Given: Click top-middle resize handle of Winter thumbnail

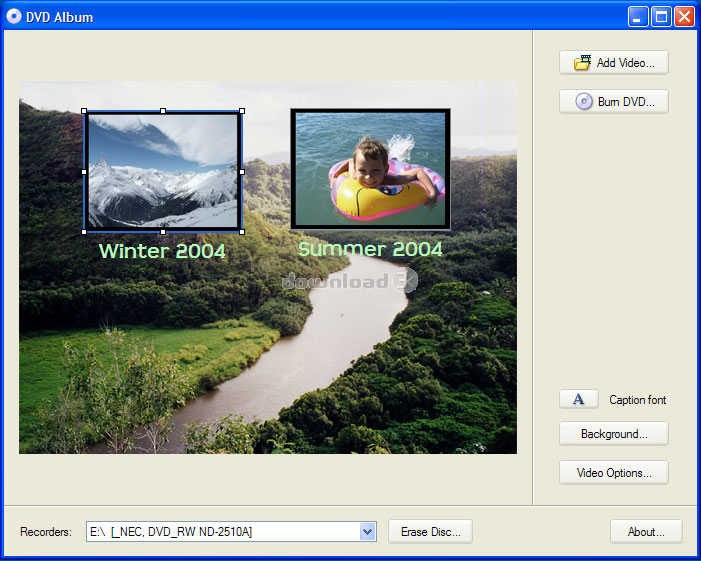Looking at the screenshot, I should click(x=163, y=111).
